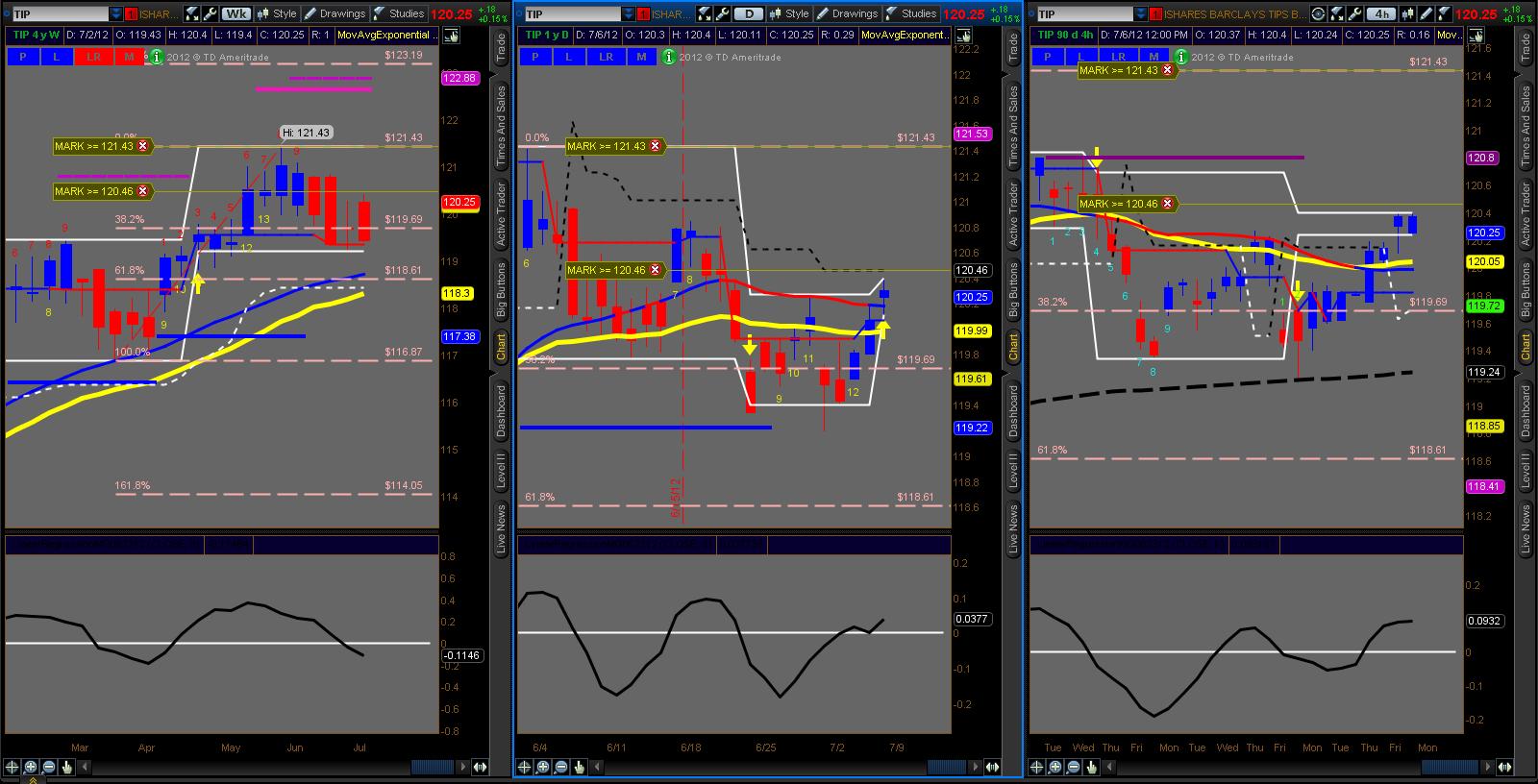Open the D timeframe selector in daily chart
Viewport: 1538px width, 784px height.
(x=748, y=14)
